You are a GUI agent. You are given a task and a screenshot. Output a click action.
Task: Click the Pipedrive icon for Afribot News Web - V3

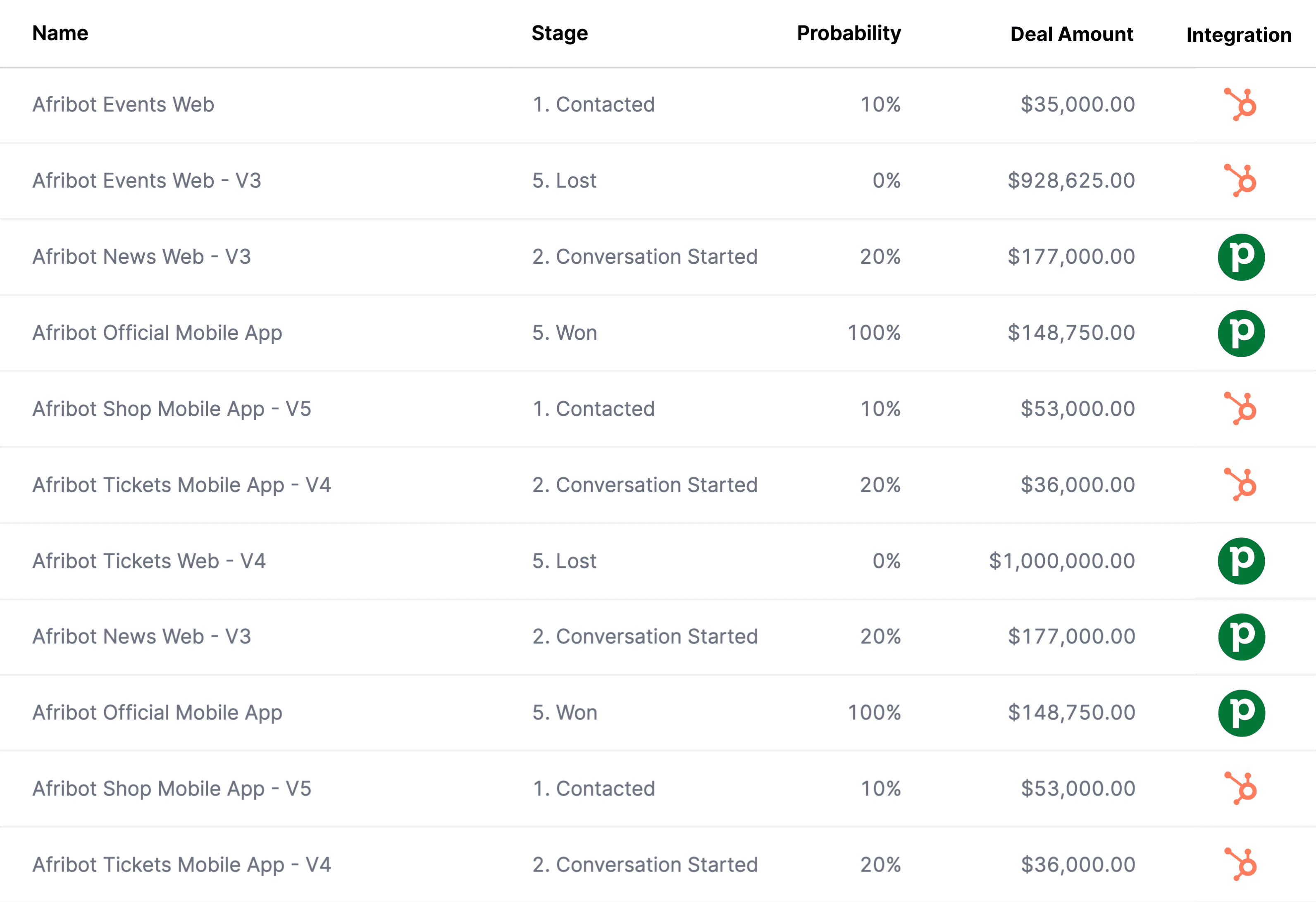pos(1241,256)
